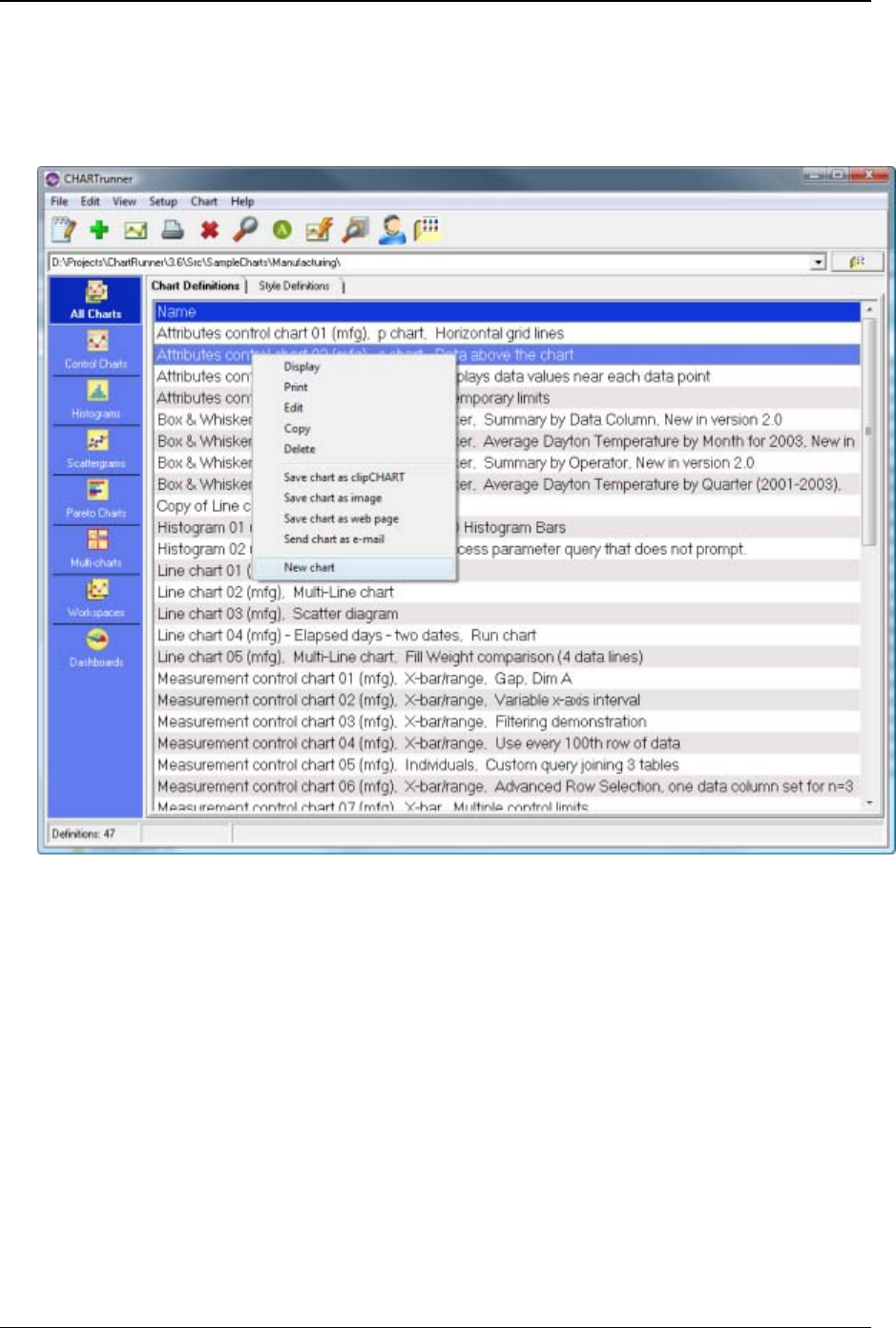
Task: Select Line chart 02 (mfg) Multi-Line chart
Action: coord(507,592)
